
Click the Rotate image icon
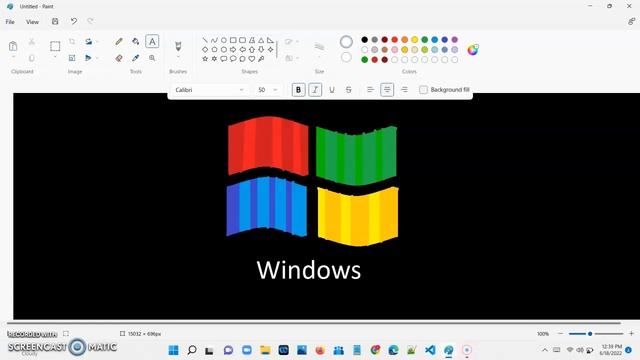pyautogui.click(x=88, y=41)
